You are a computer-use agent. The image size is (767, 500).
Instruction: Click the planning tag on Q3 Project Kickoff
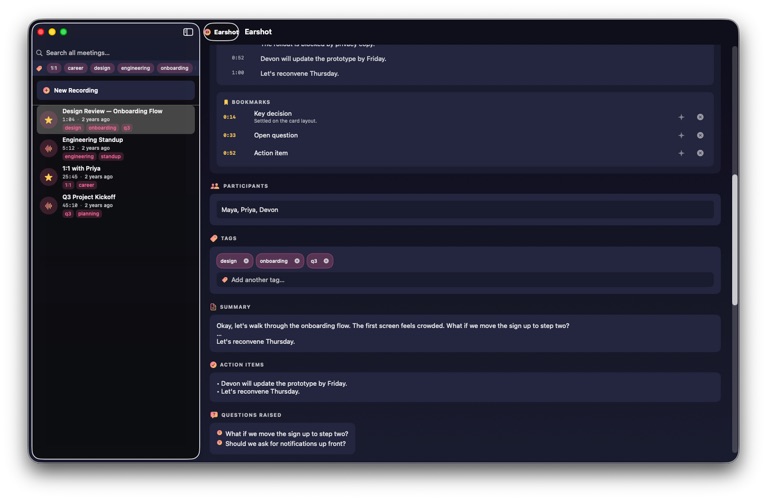coord(89,214)
